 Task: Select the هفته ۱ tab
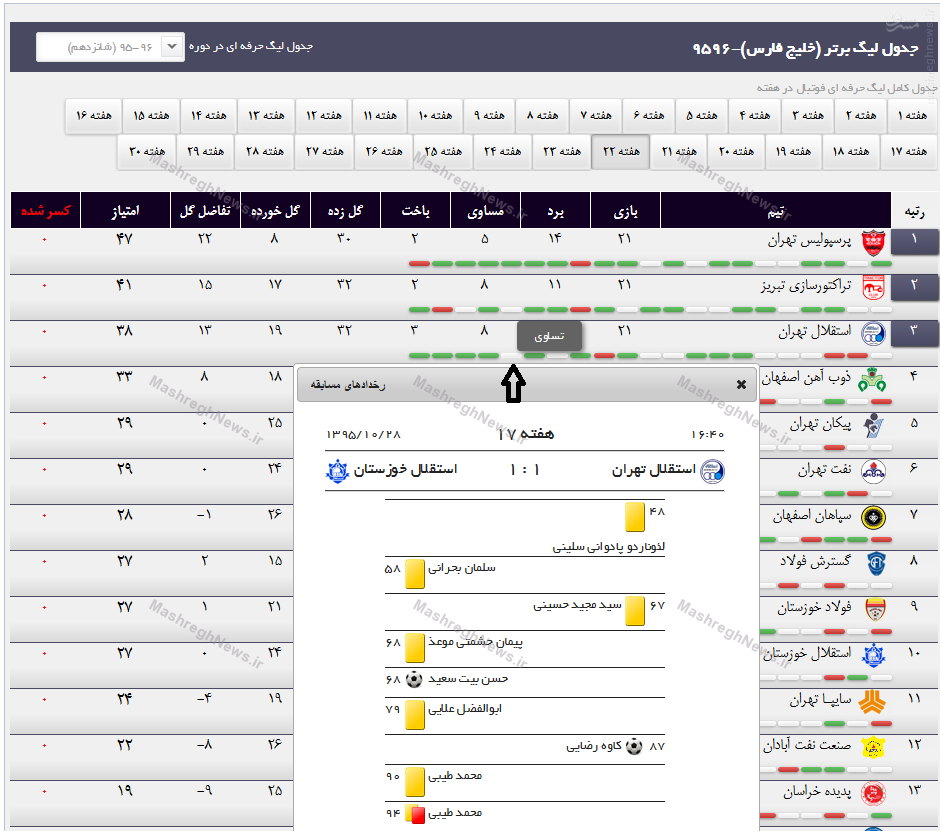(912, 116)
